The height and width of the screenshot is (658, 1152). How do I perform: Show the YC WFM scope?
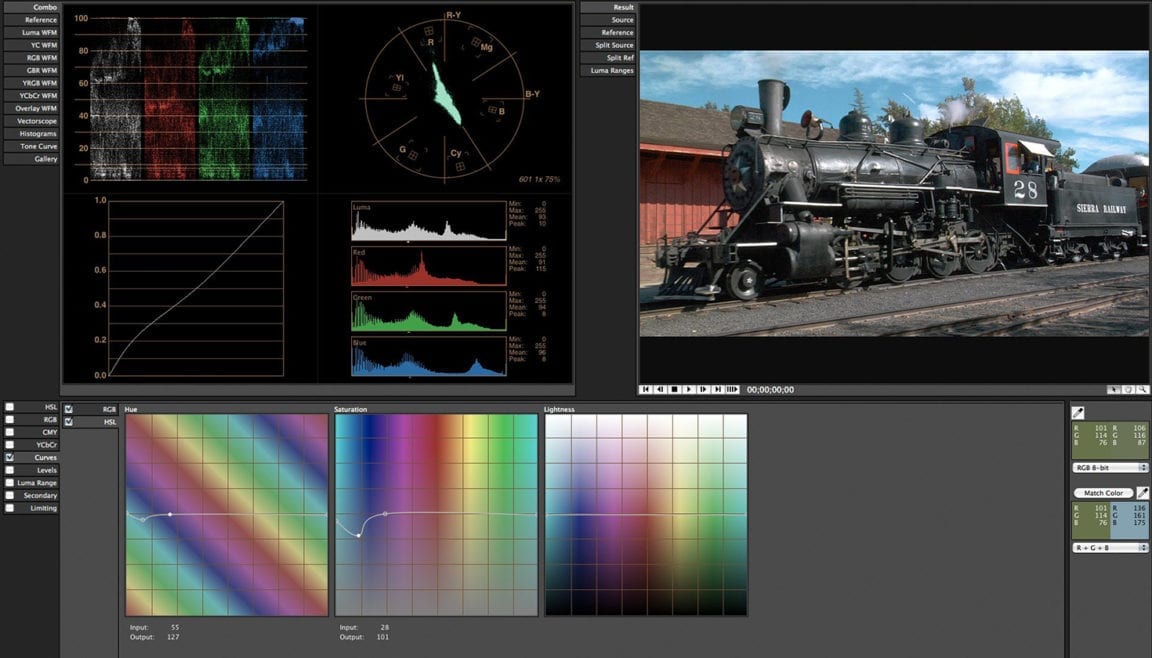tap(31, 45)
